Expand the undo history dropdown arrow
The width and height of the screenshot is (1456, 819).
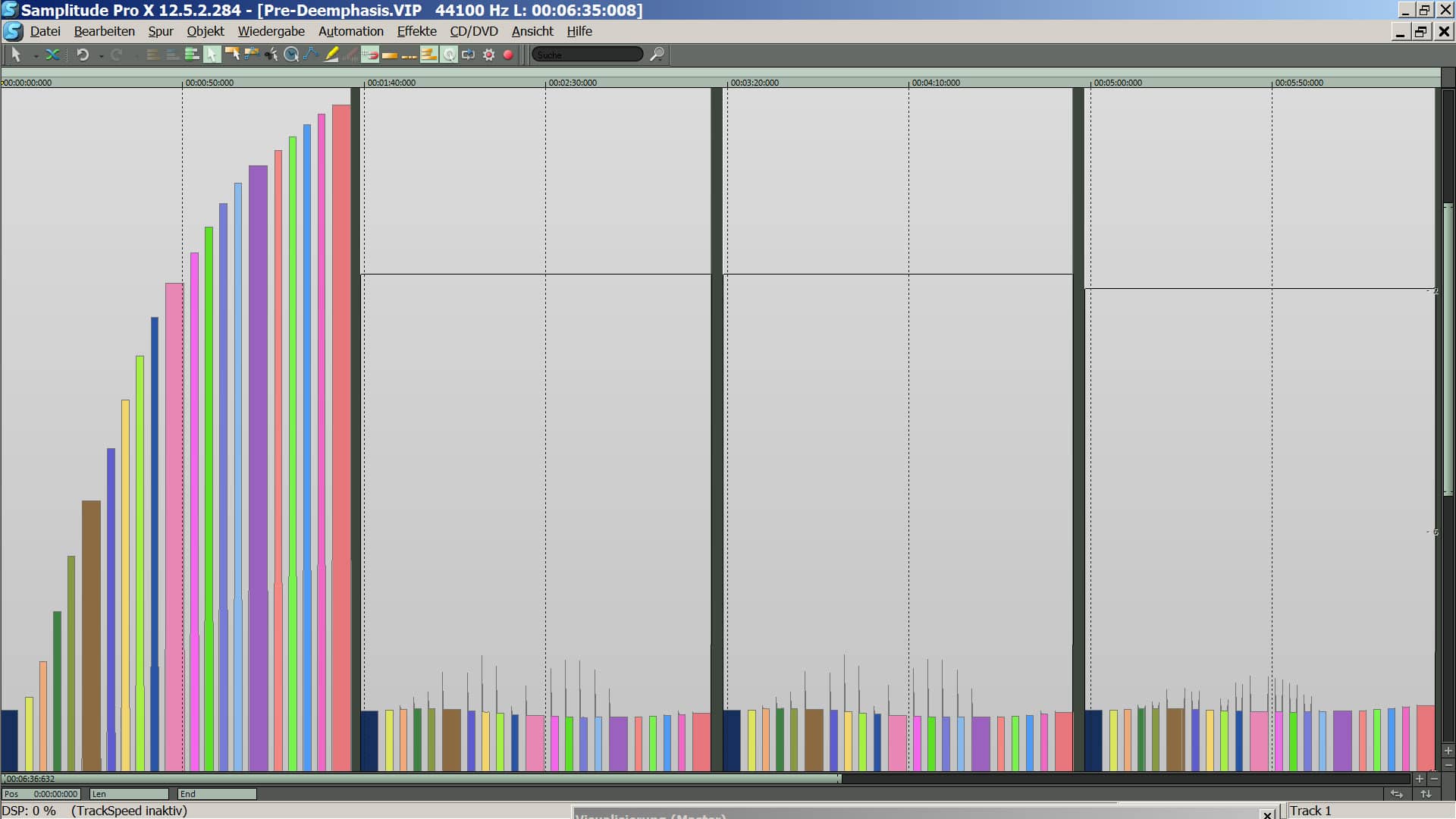(x=101, y=56)
